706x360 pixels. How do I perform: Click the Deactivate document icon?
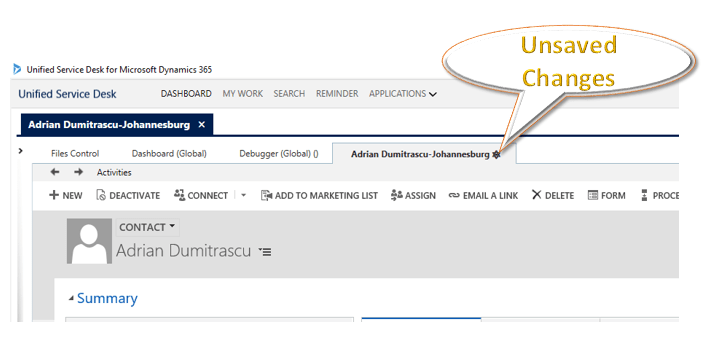[x=101, y=195]
